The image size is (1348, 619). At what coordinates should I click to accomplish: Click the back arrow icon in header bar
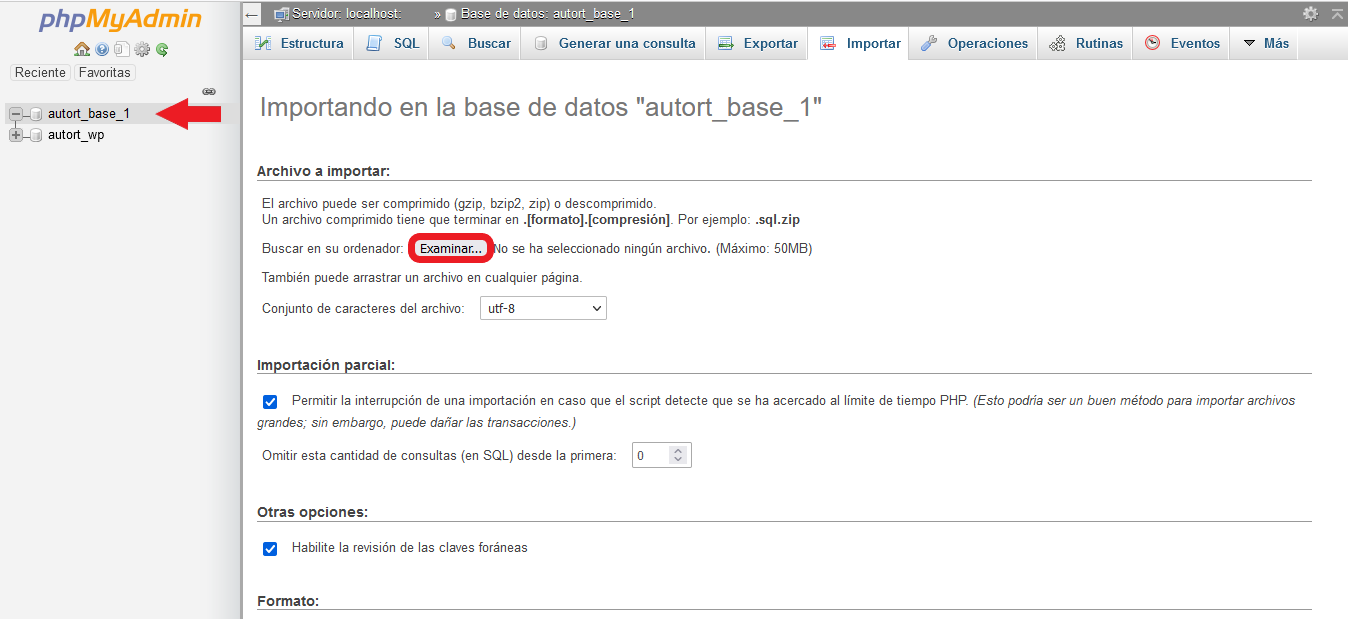point(252,14)
